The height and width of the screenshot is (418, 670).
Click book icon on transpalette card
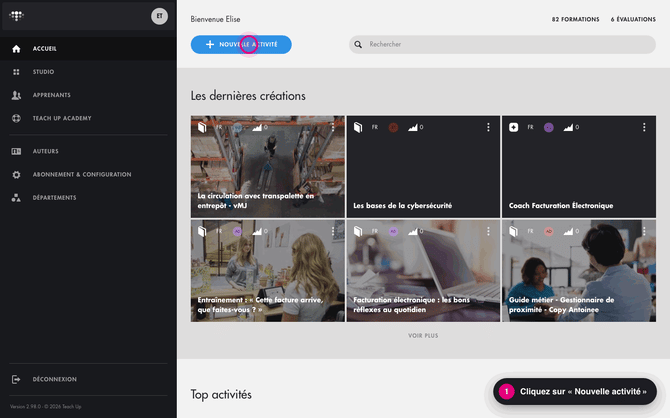pyautogui.click(x=202, y=127)
